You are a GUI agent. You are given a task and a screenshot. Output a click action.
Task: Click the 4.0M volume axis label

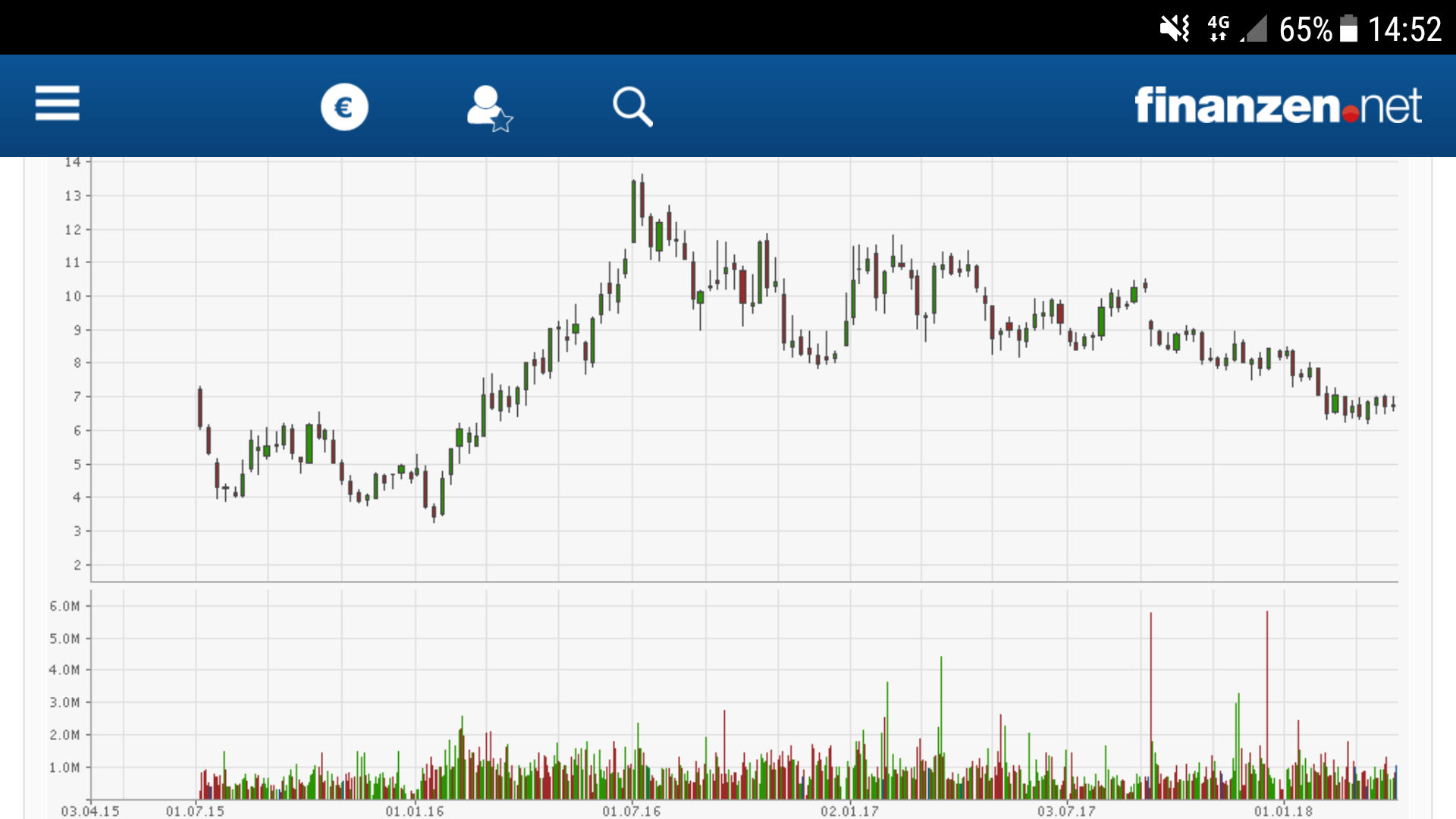click(x=64, y=670)
